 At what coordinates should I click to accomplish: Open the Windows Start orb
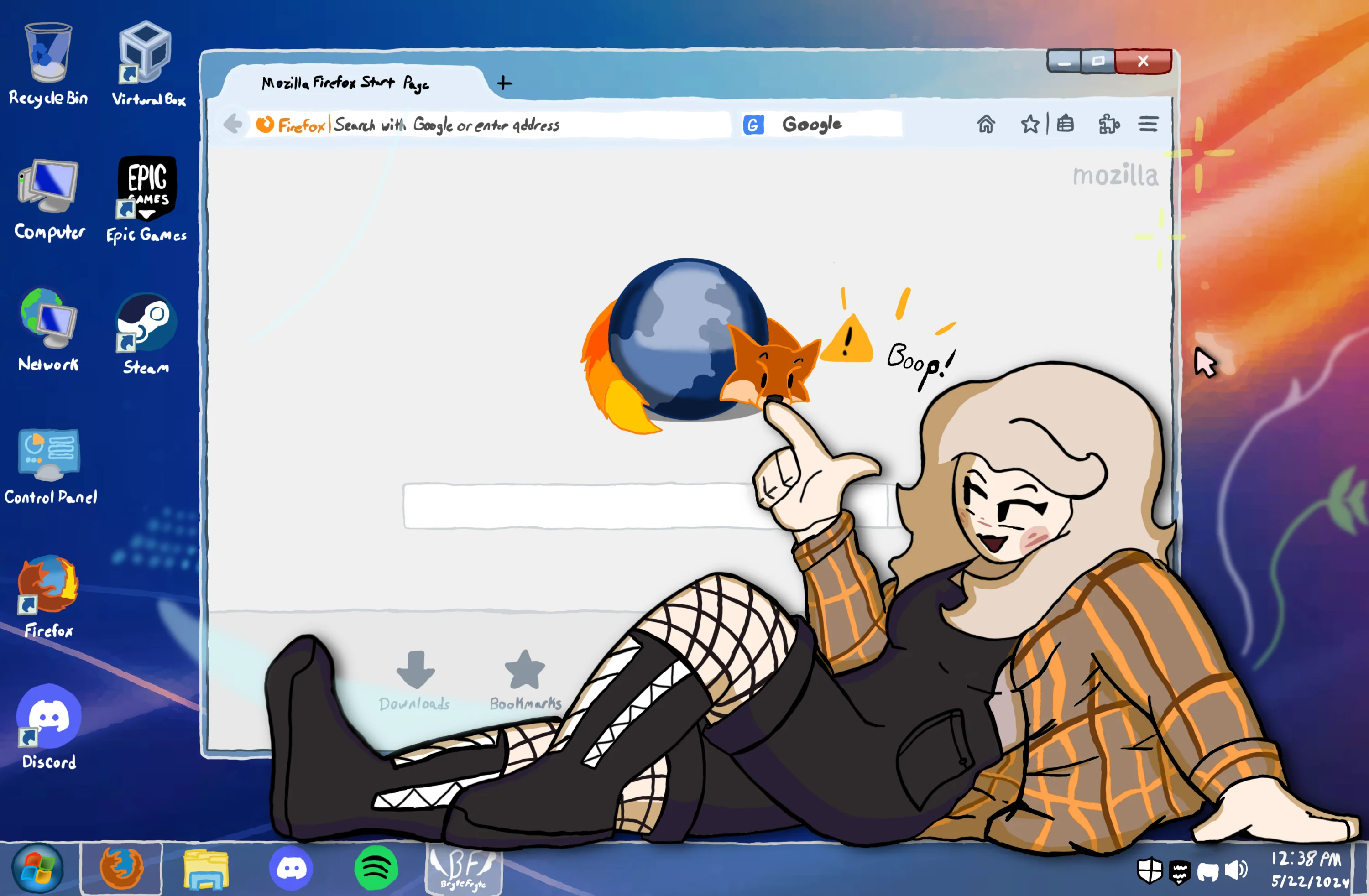[37, 868]
